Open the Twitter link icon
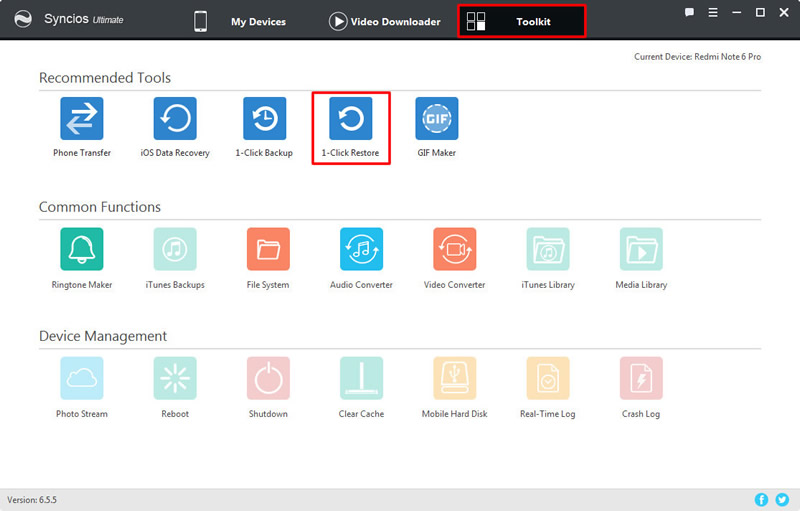 click(x=782, y=500)
